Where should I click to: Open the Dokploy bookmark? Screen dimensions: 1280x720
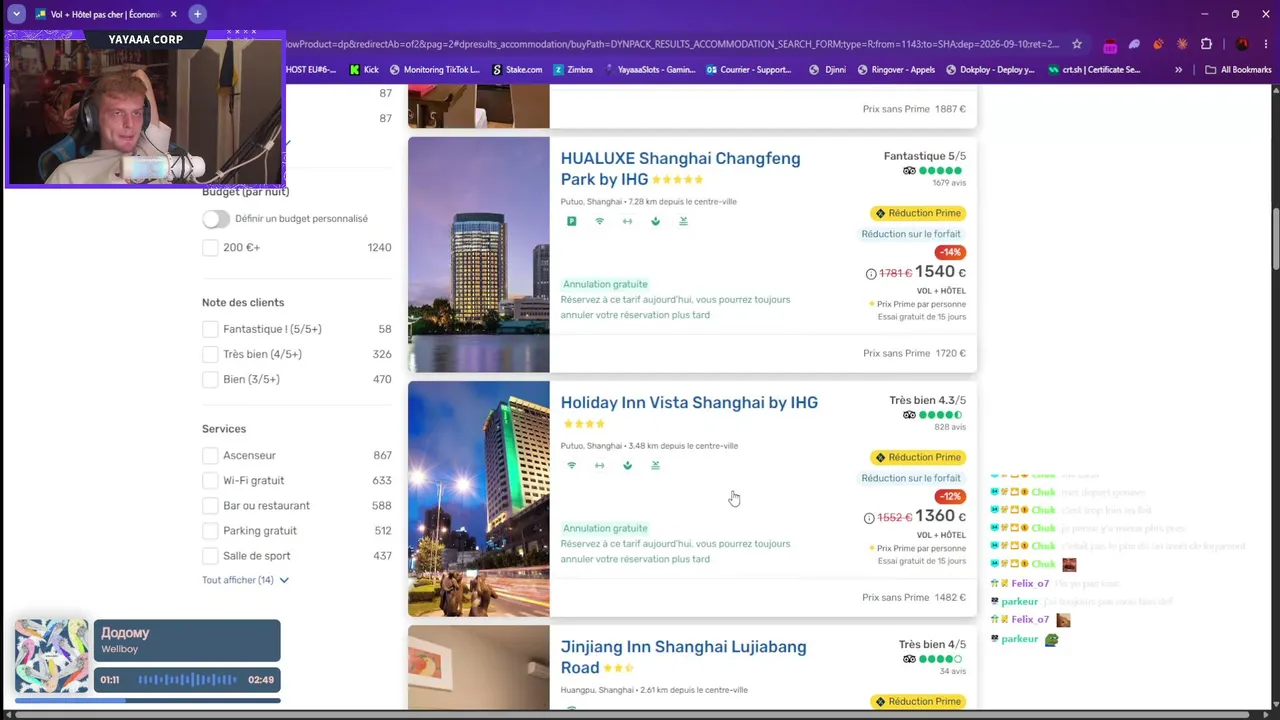point(990,70)
